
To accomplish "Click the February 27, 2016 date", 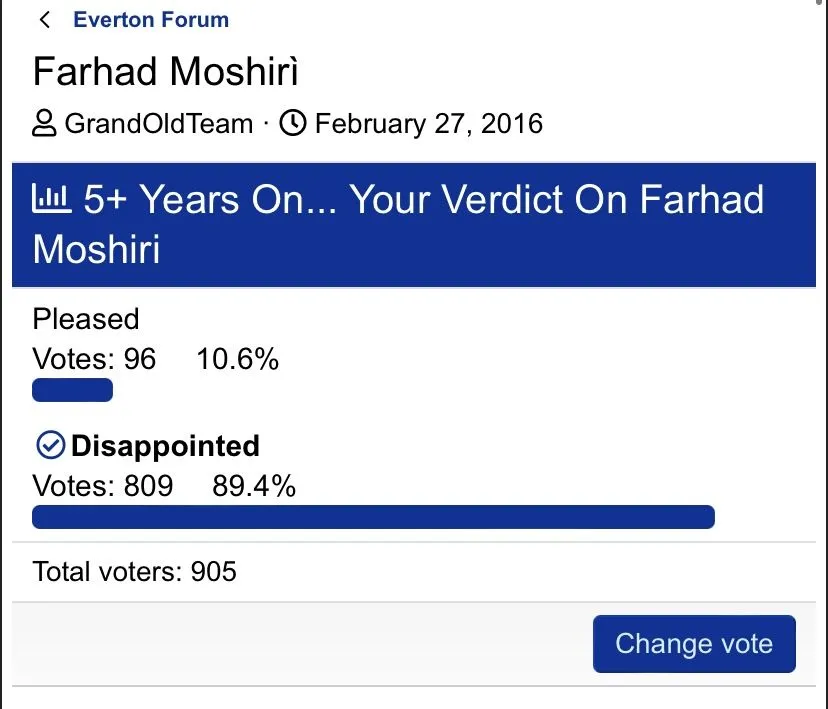I will 428,124.
